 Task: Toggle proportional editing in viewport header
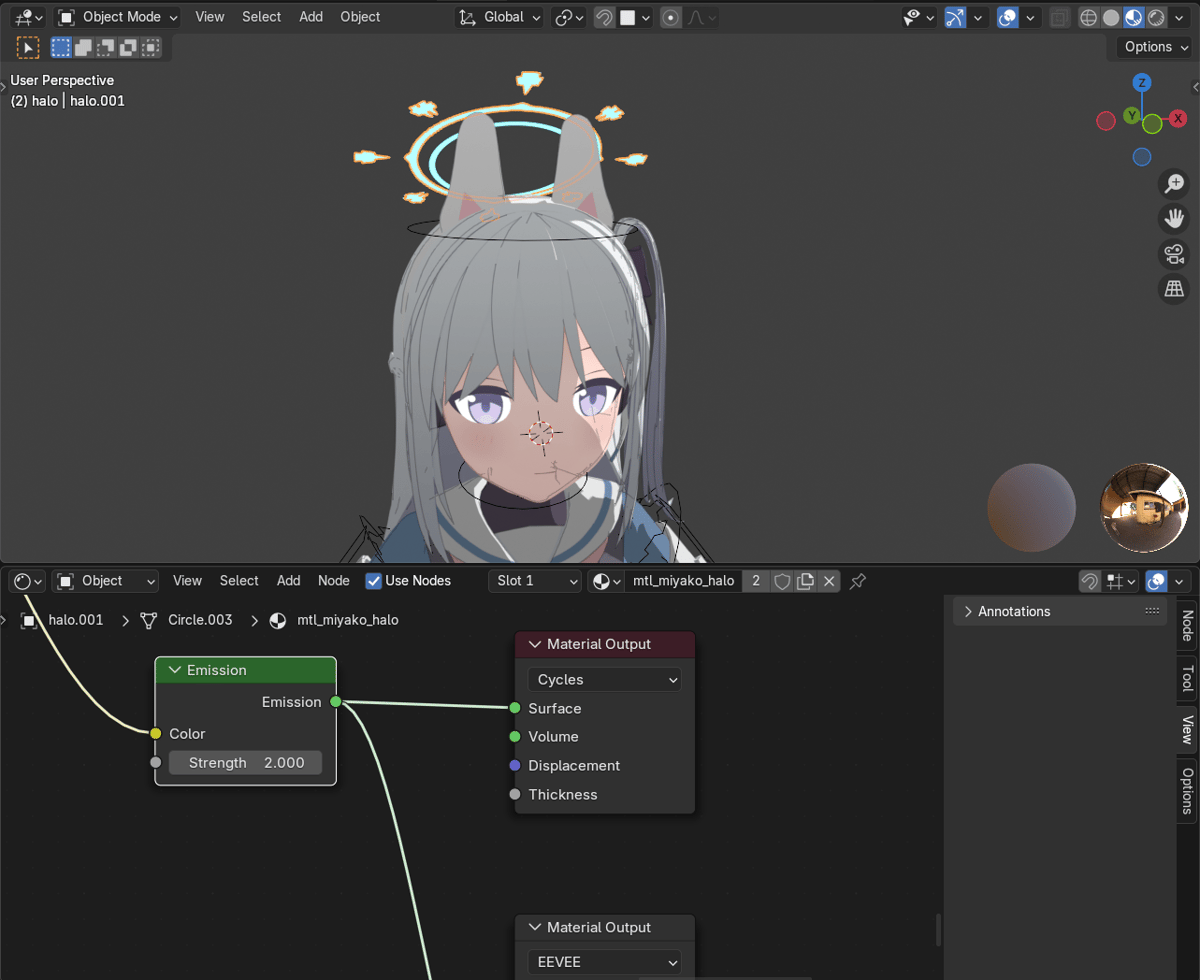[671, 17]
